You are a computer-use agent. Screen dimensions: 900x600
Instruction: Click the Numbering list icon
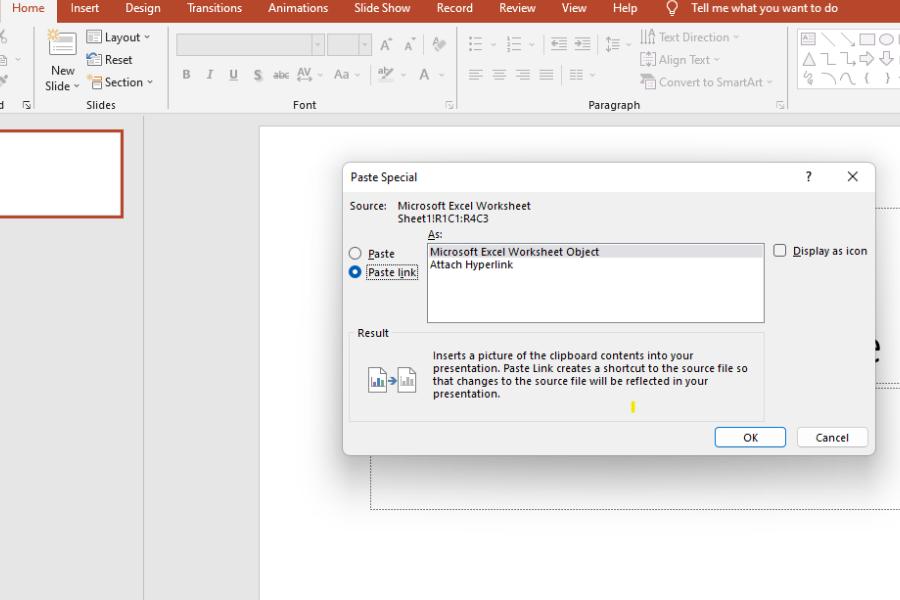(514, 44)
